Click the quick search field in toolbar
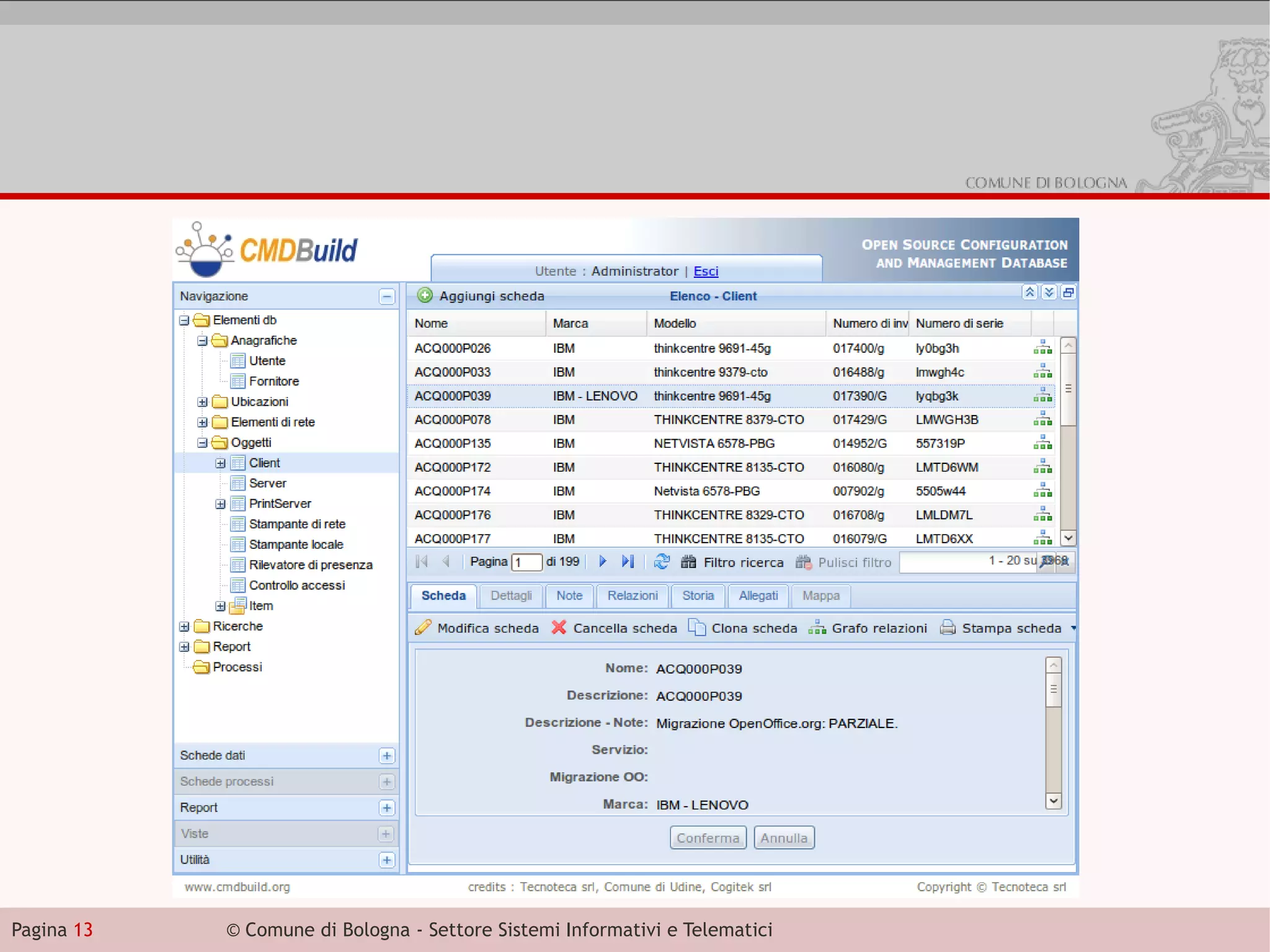 pyautogui.click(x=968, y=562)
